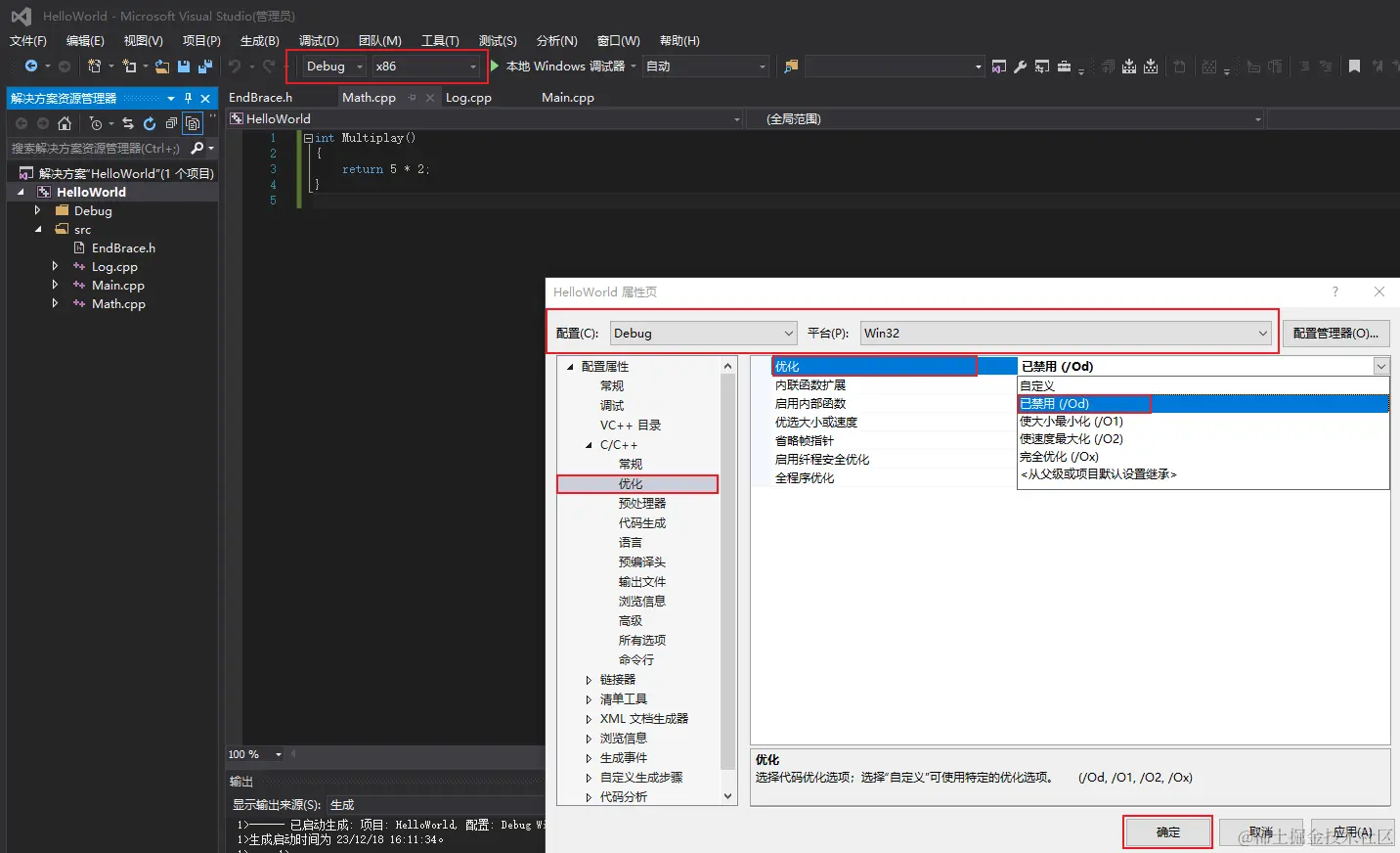Screen dimensions: 1400x853
Task: Toggle the show all files button
Action: click(193, 123)
